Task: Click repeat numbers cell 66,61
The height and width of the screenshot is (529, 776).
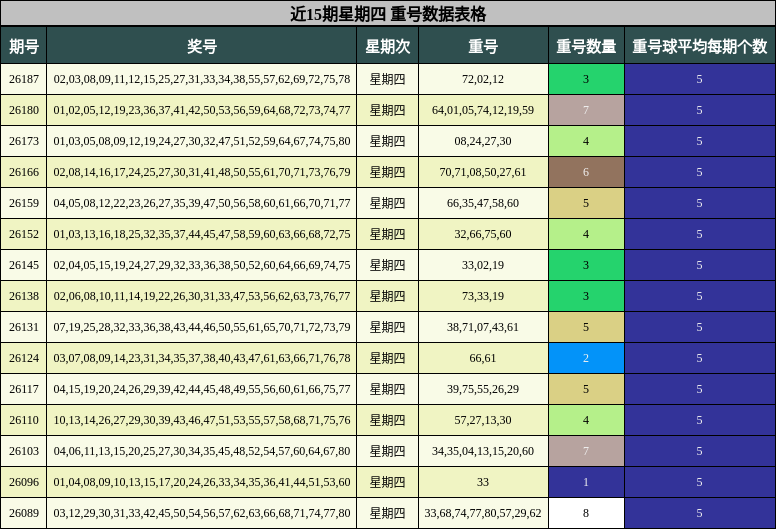Action: (483, 358)
